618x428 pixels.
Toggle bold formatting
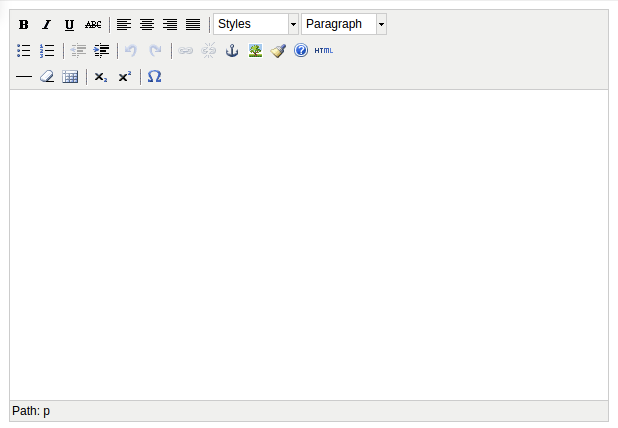[x=24, y=24]
